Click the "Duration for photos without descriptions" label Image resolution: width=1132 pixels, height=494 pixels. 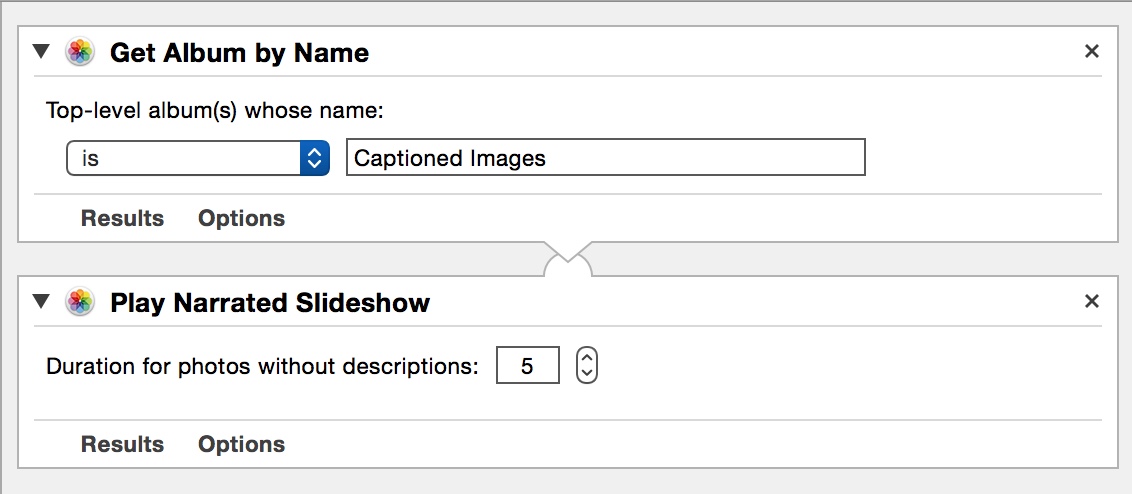(x=262, y=366)
